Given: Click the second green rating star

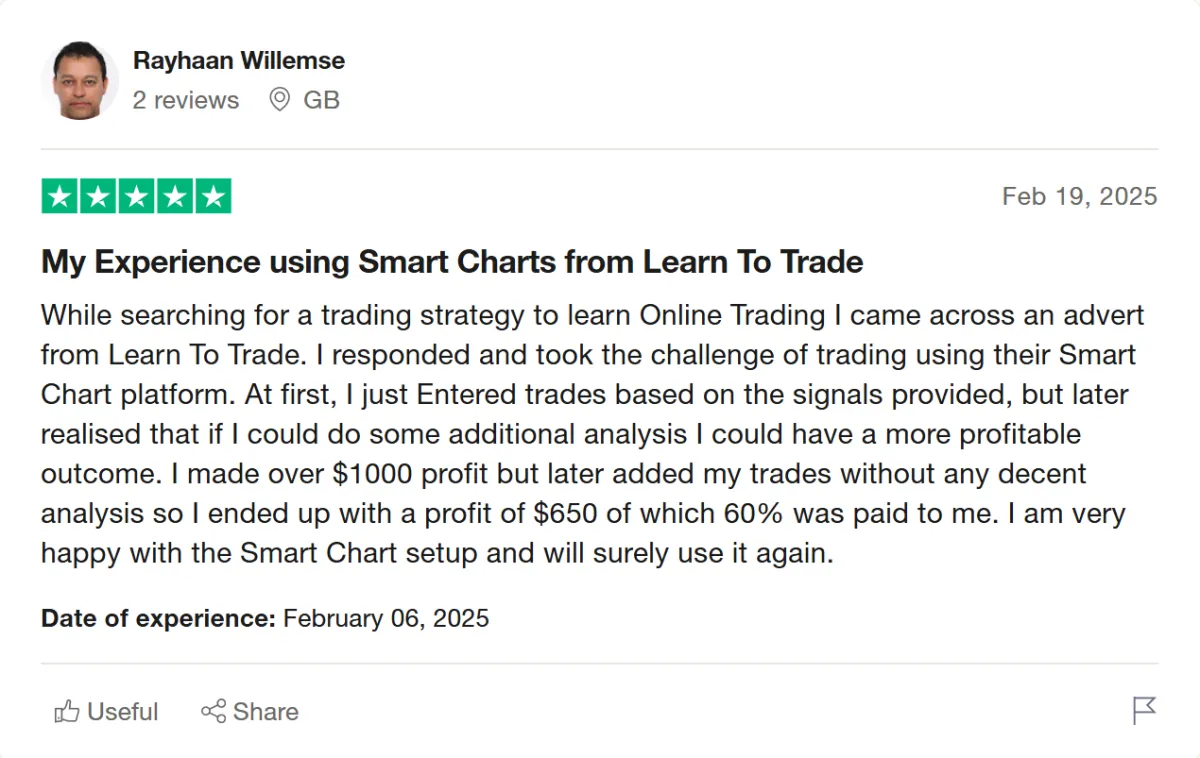Looking at the screenshot, I should 98,197.
